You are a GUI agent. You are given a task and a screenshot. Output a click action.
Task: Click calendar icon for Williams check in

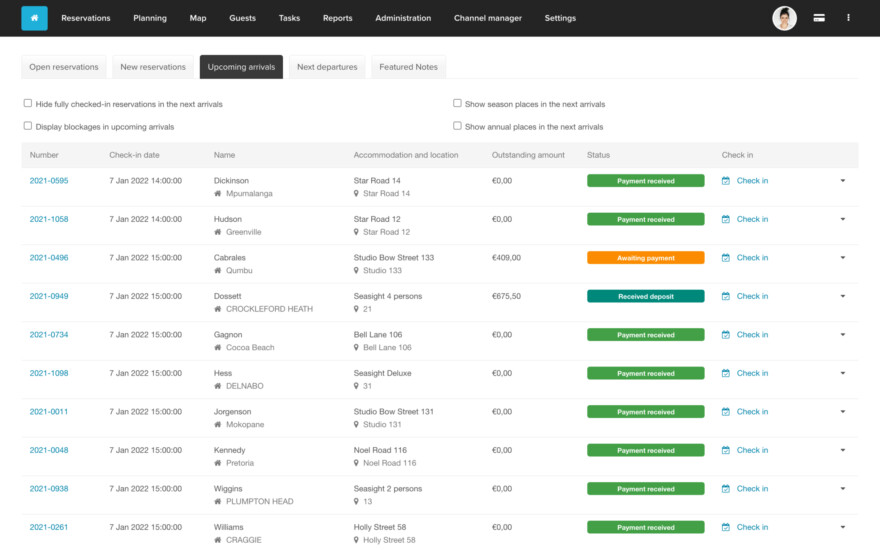726,527
